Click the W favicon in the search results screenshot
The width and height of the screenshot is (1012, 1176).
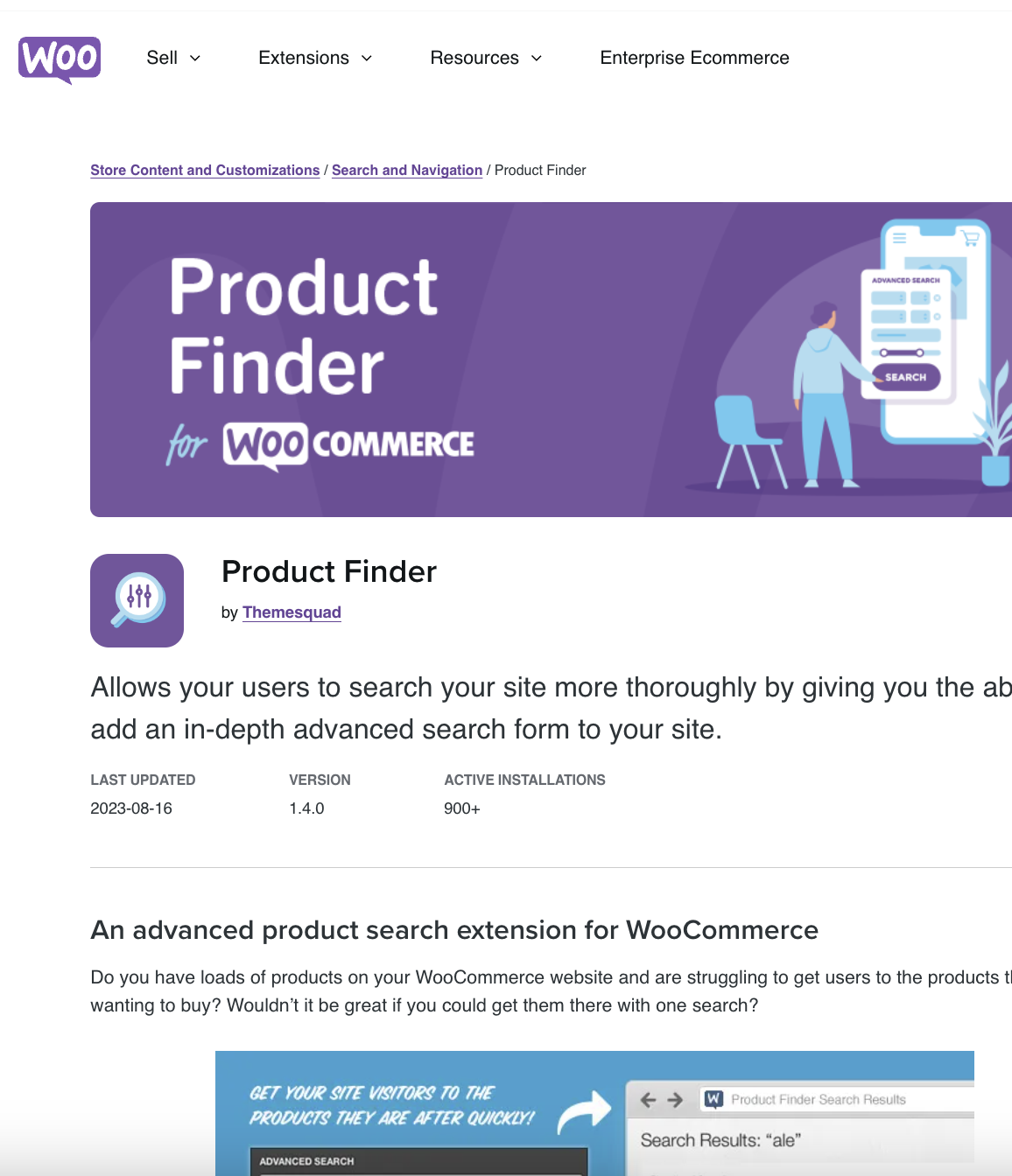click(x=714, y=1098)
